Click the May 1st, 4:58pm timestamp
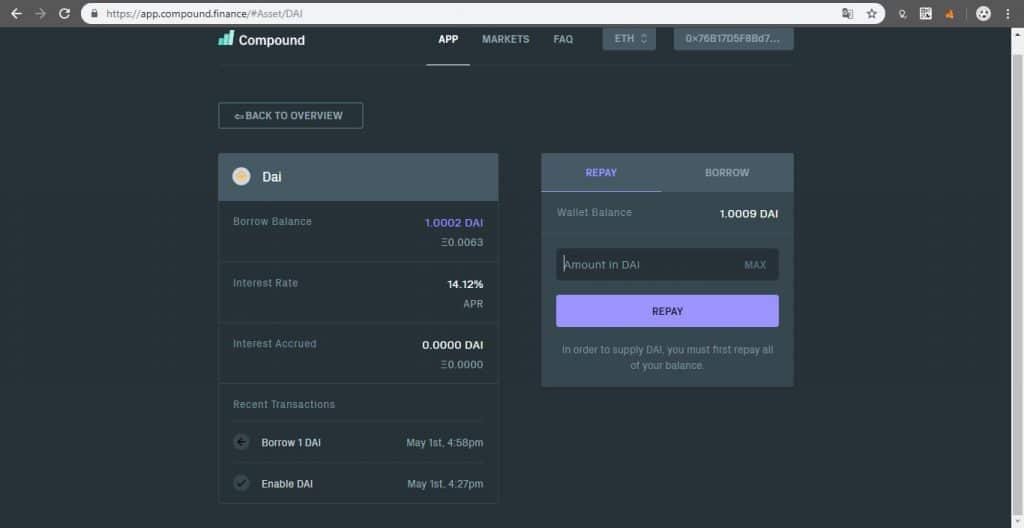The height and width of the screenshot is (528, 1024). (445, 443)
